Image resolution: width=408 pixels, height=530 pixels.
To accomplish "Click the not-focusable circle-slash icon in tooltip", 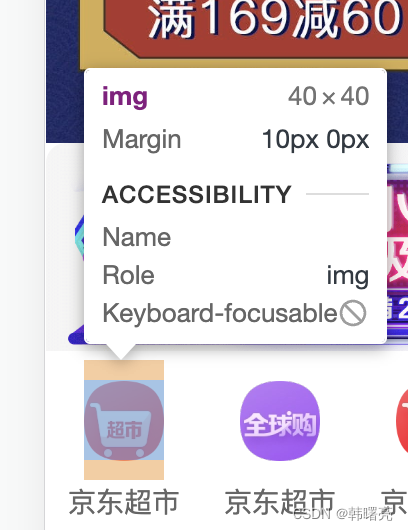I will [353, 313].
